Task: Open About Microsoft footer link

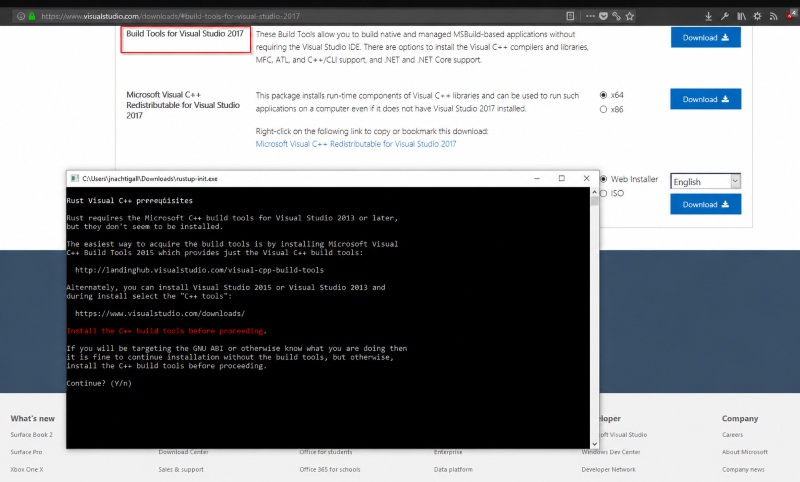Action: tap(745, 452)
